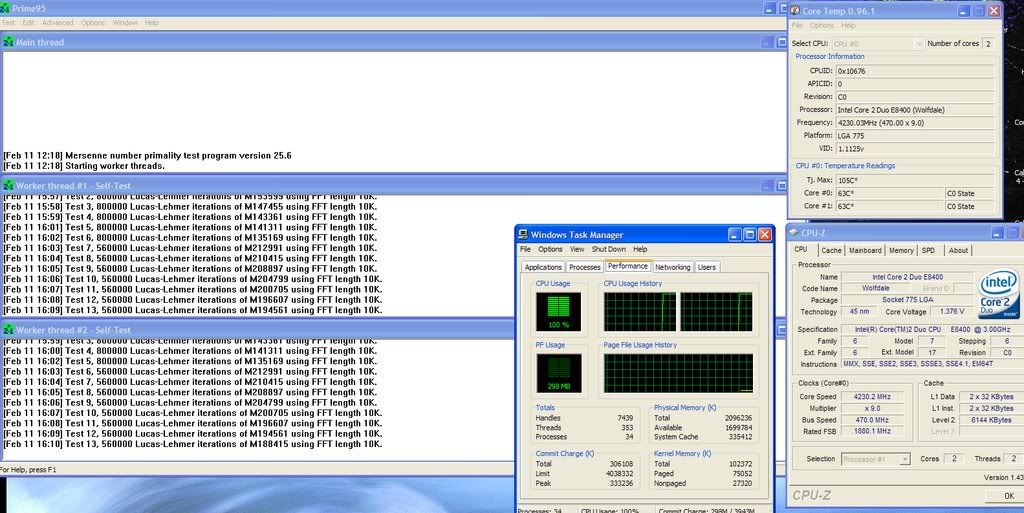Screen dimensions: 1024x513
Task: Click the Main thread window icon
Action: click(8, 42)
